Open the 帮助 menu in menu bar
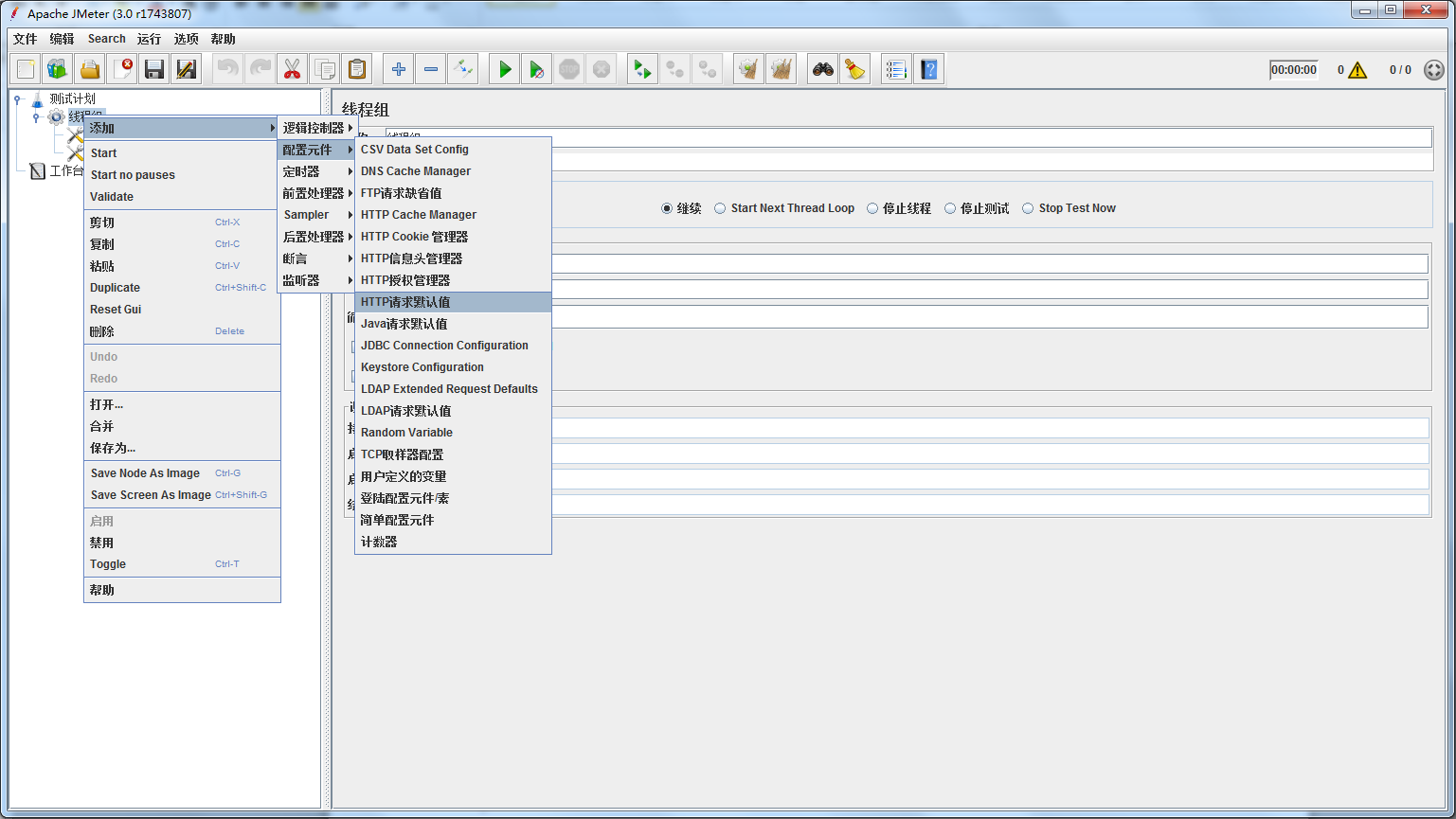Viewport: 1456px width, 819px height. (223, 39)
